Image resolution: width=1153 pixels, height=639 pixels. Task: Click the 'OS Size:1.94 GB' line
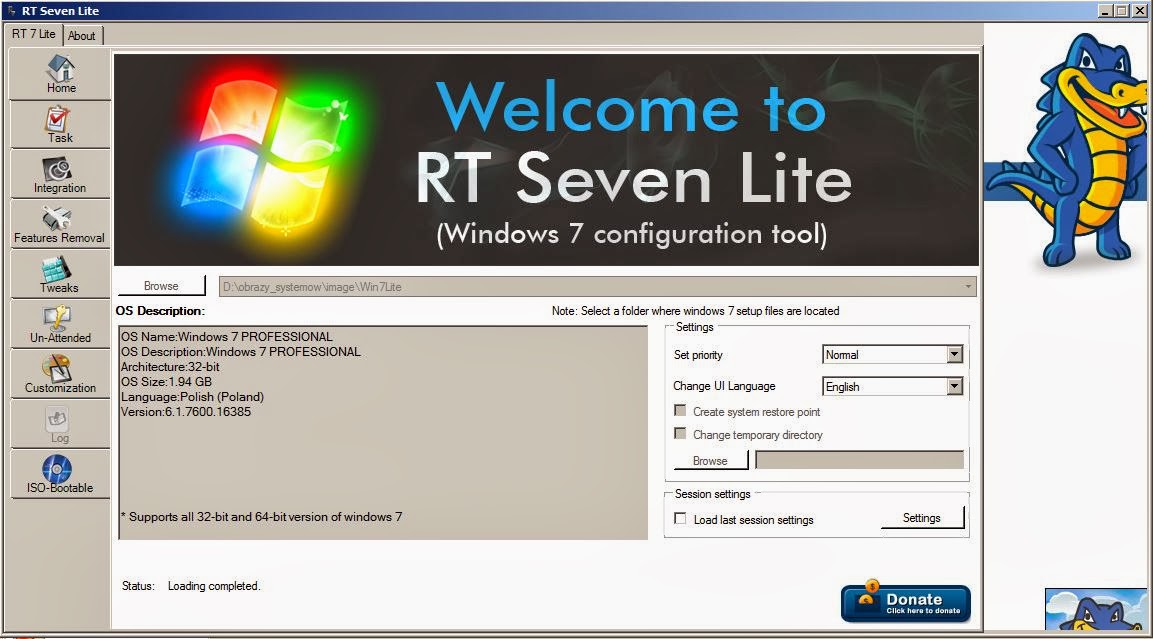[x=166, y=382]
